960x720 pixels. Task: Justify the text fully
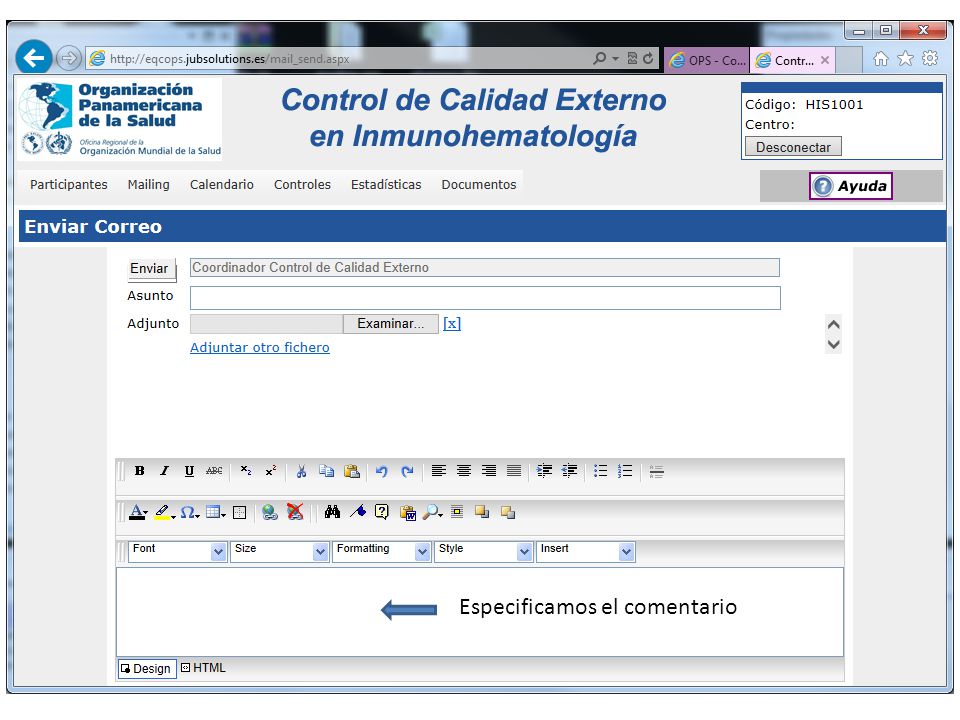click(514, 471)
